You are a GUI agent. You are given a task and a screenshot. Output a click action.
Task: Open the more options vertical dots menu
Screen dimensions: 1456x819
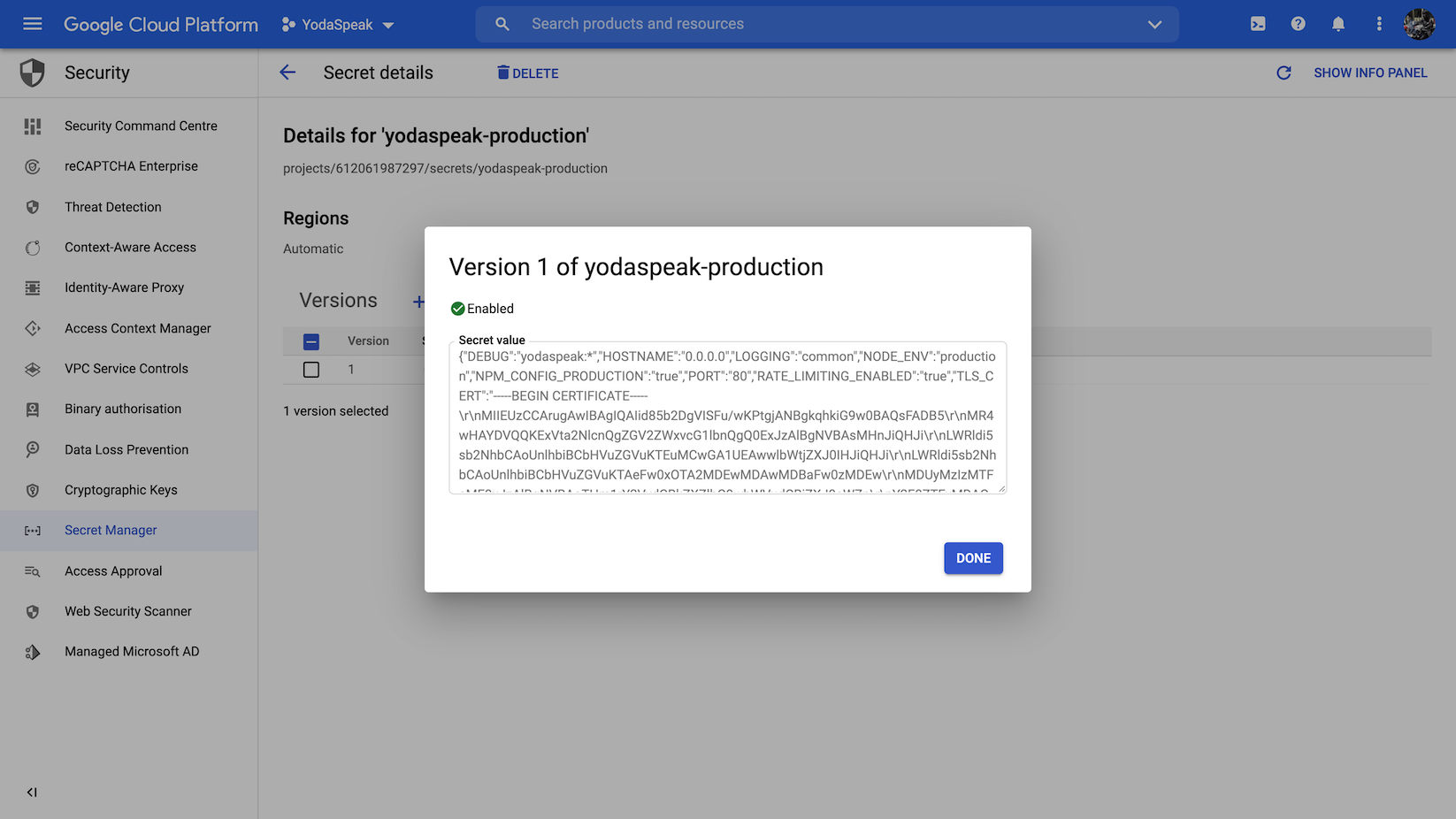(x=1379, y=24)
